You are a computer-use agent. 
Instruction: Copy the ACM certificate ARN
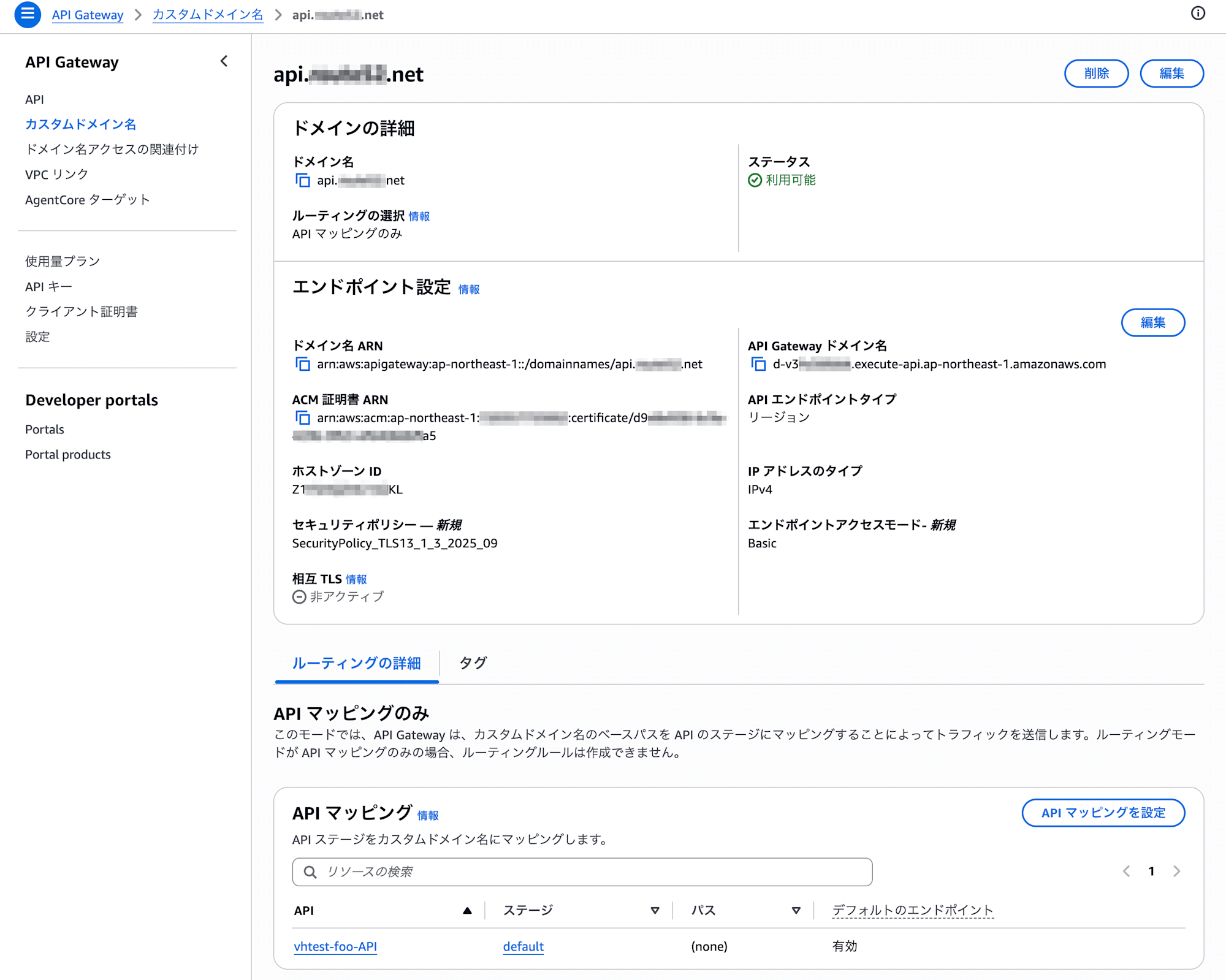[303, 418]
